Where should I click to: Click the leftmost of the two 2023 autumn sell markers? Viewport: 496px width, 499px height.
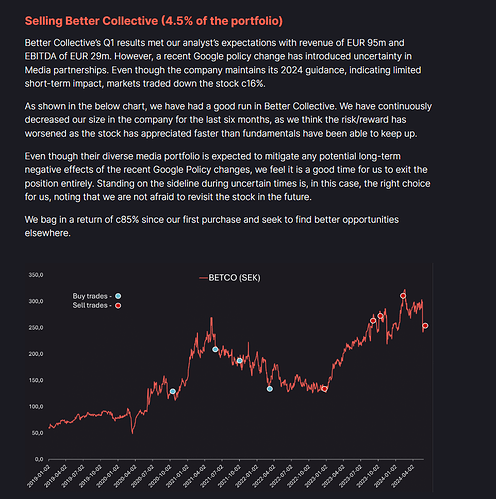(373, 321)
